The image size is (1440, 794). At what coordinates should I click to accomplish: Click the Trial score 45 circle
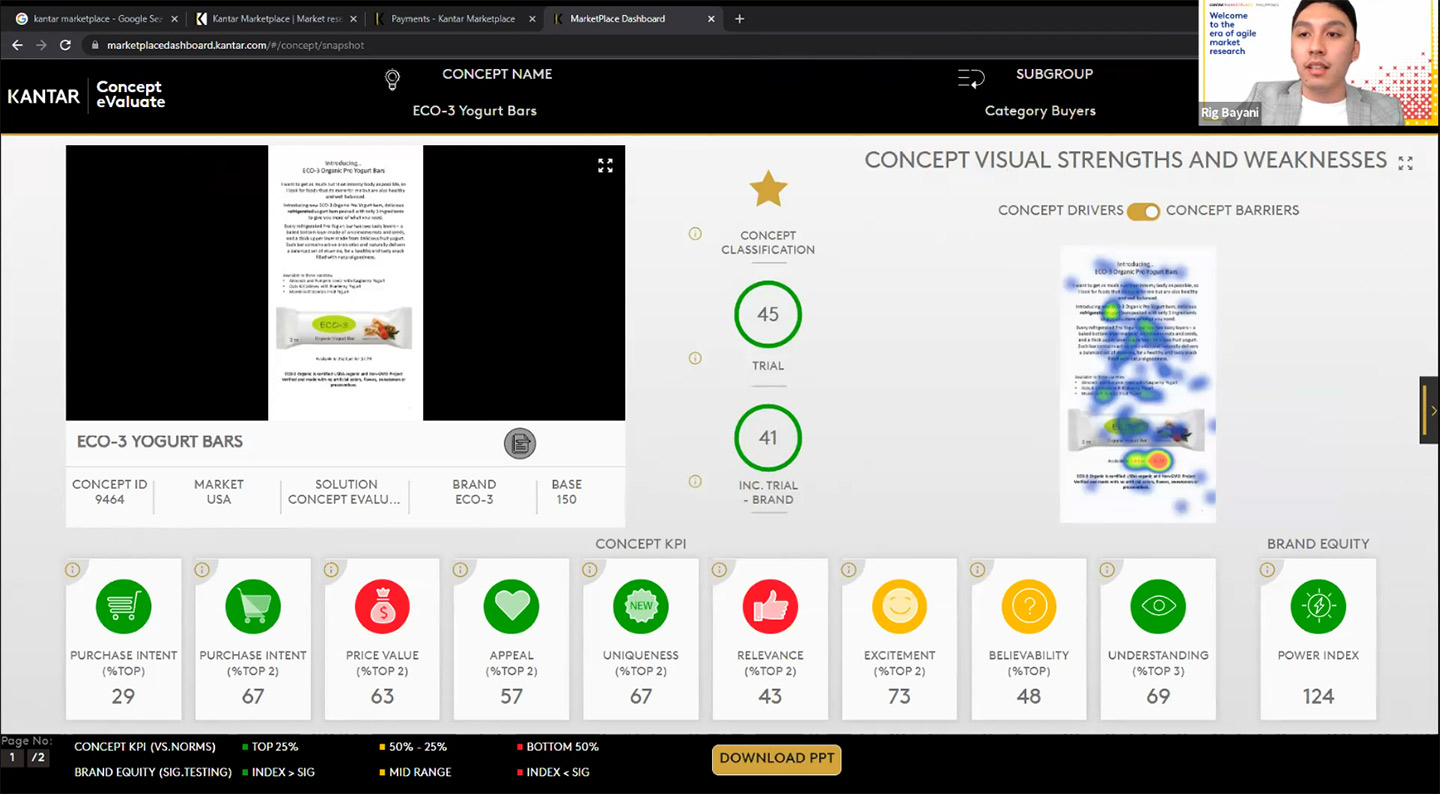coord(768,315)
